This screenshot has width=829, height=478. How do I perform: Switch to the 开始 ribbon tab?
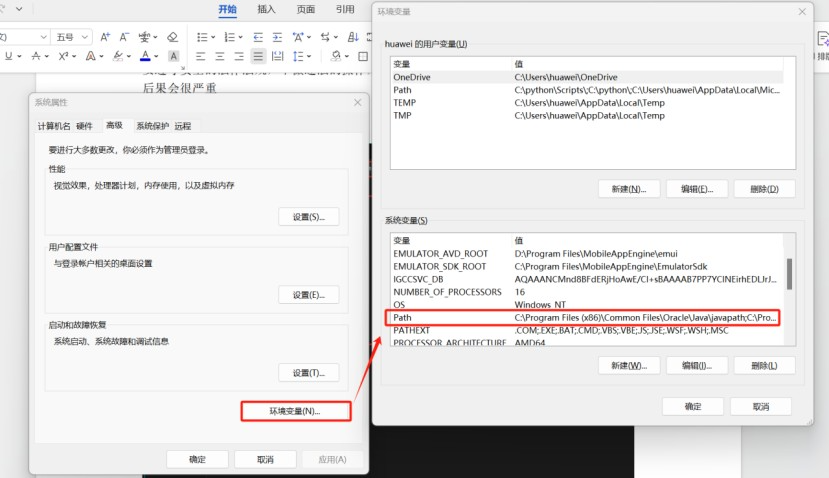(x=227, y=9)
